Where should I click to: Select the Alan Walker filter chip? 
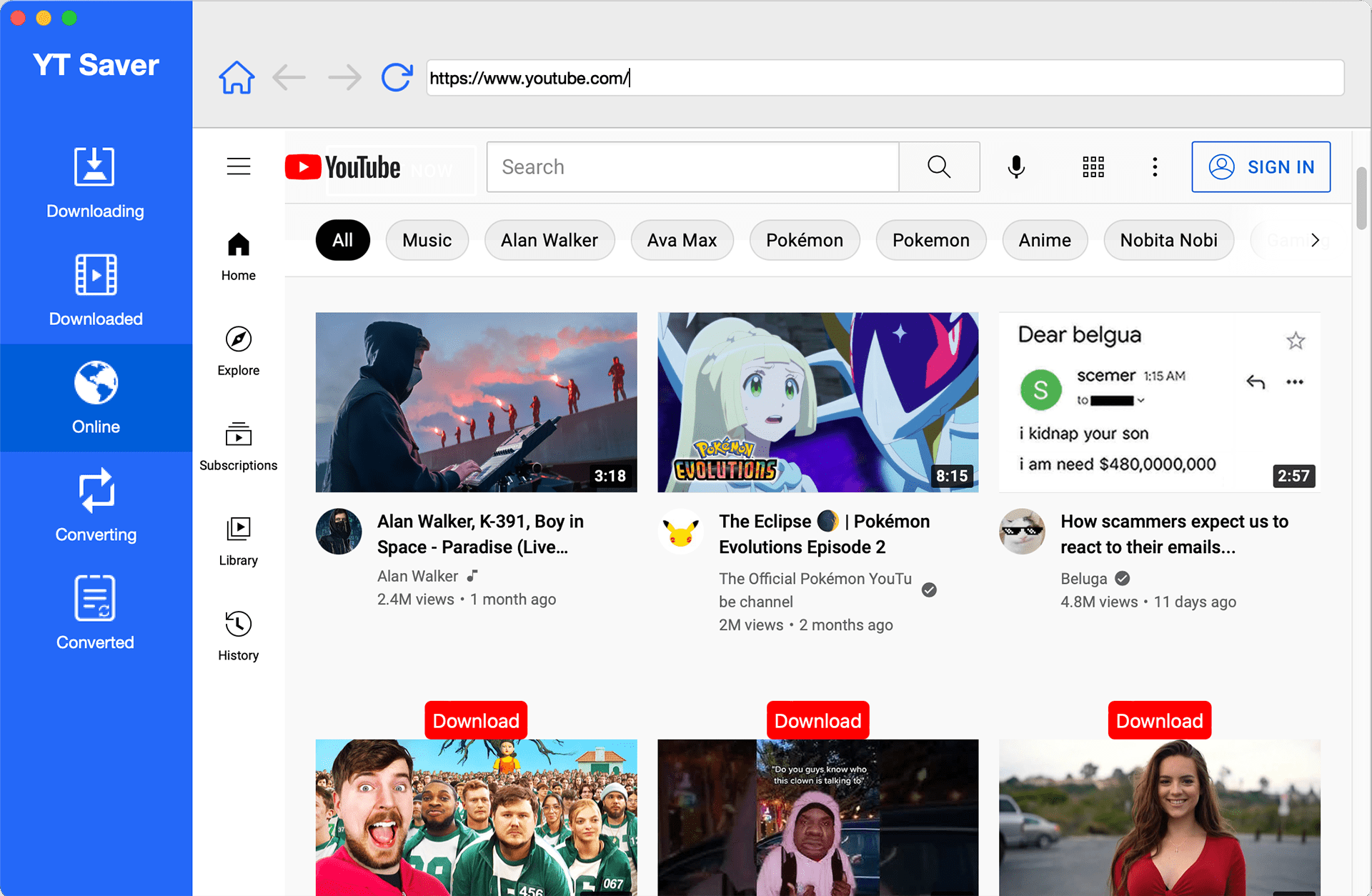[x=550, y=240]
